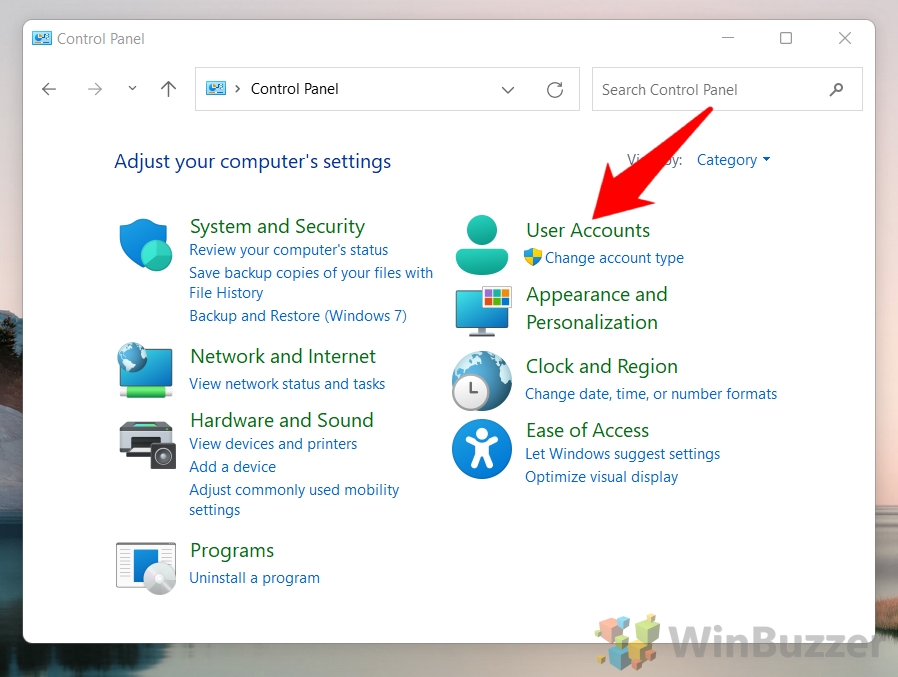
Task: Select Let Windows suggest settings
Action: 623,454
